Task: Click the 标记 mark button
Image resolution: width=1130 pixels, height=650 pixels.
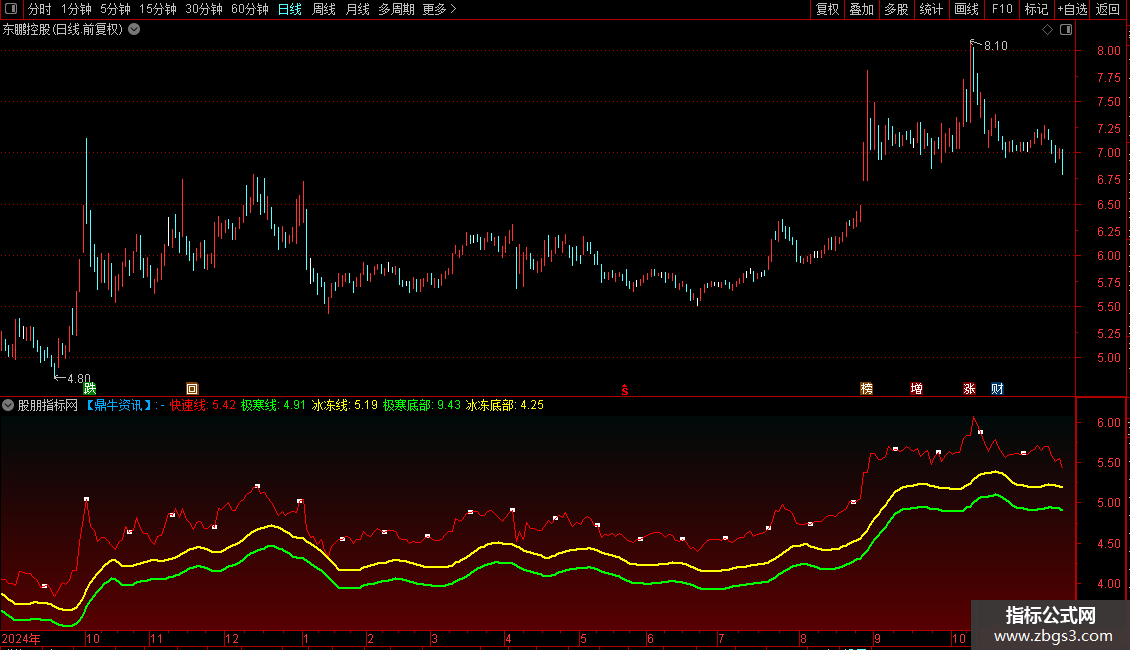Action: (1036, 9)
